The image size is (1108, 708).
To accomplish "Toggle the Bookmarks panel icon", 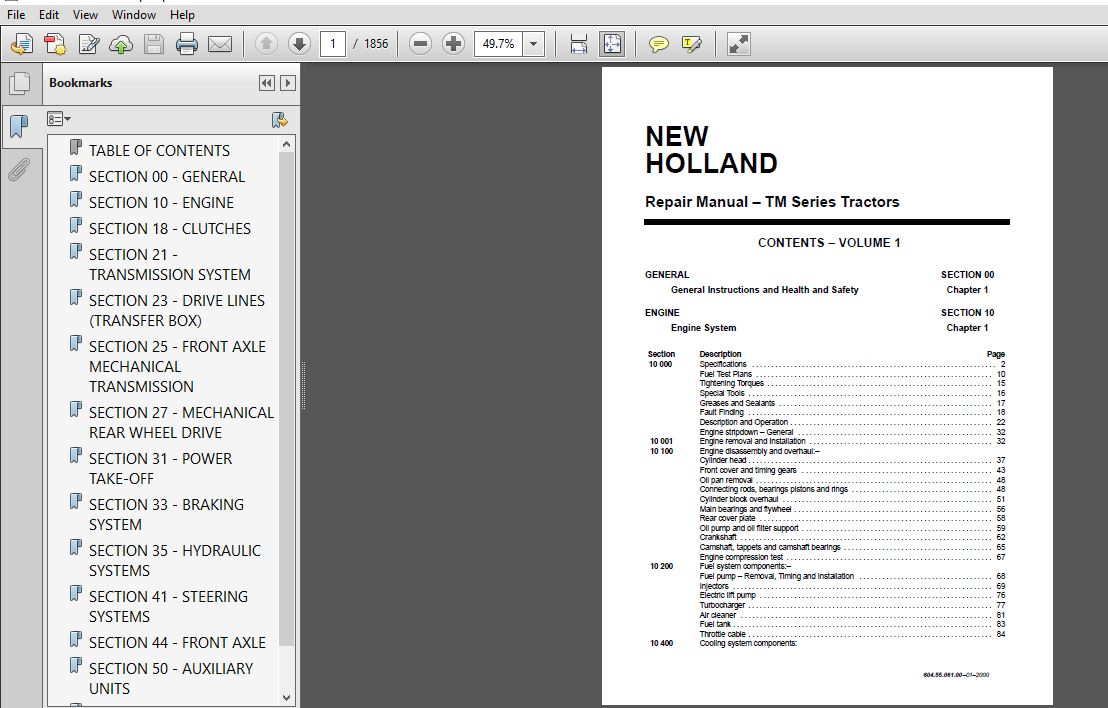I will pyautogui.click(x=20, y=126).
